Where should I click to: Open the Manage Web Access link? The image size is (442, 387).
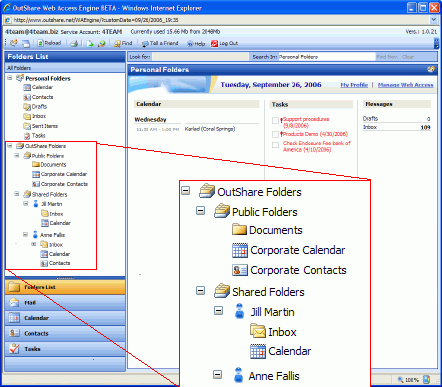point(405,85)
